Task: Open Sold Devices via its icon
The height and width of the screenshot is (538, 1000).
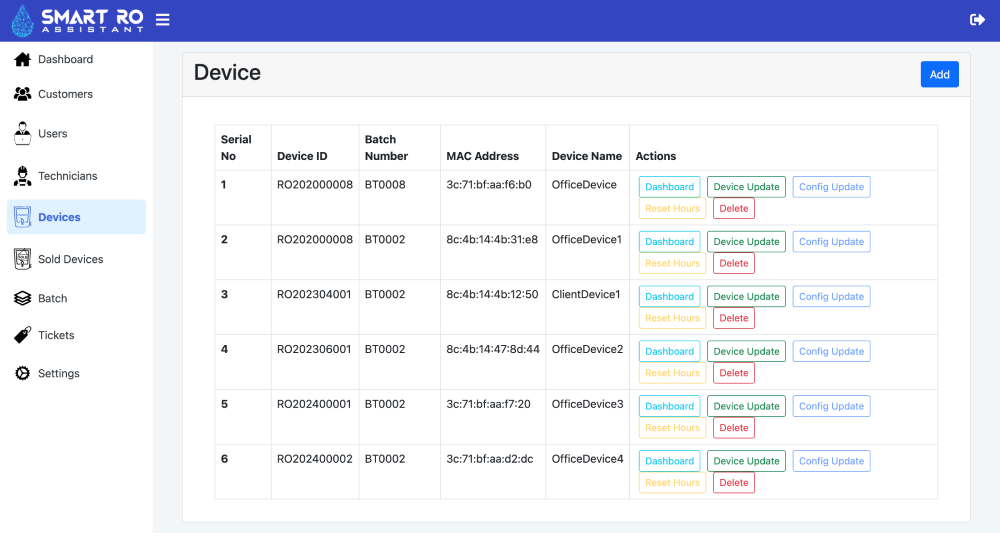Action: coord(22,259)
